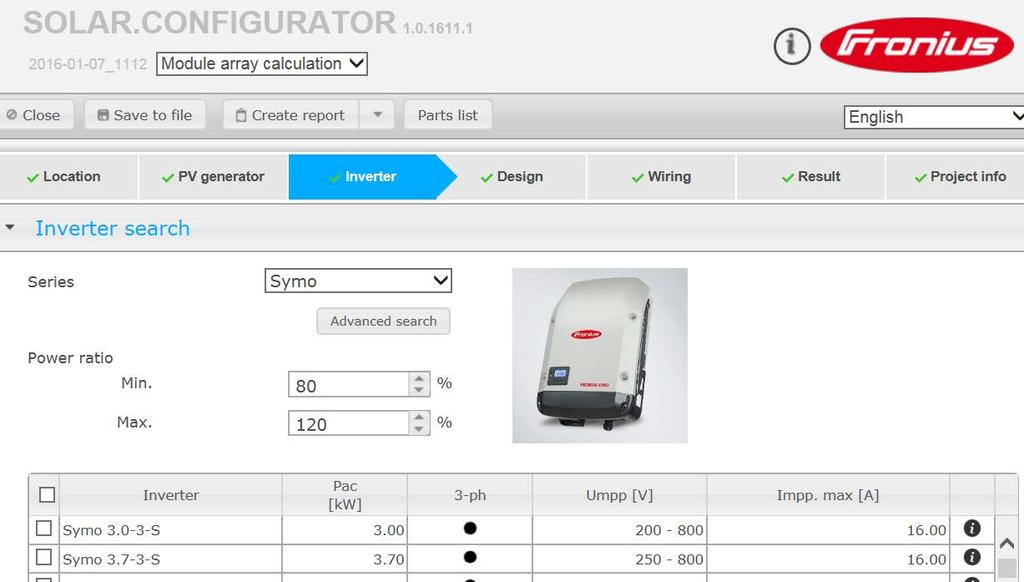
Task: Show info for Symo 3.7-3-S inverter
Action: 972,557
